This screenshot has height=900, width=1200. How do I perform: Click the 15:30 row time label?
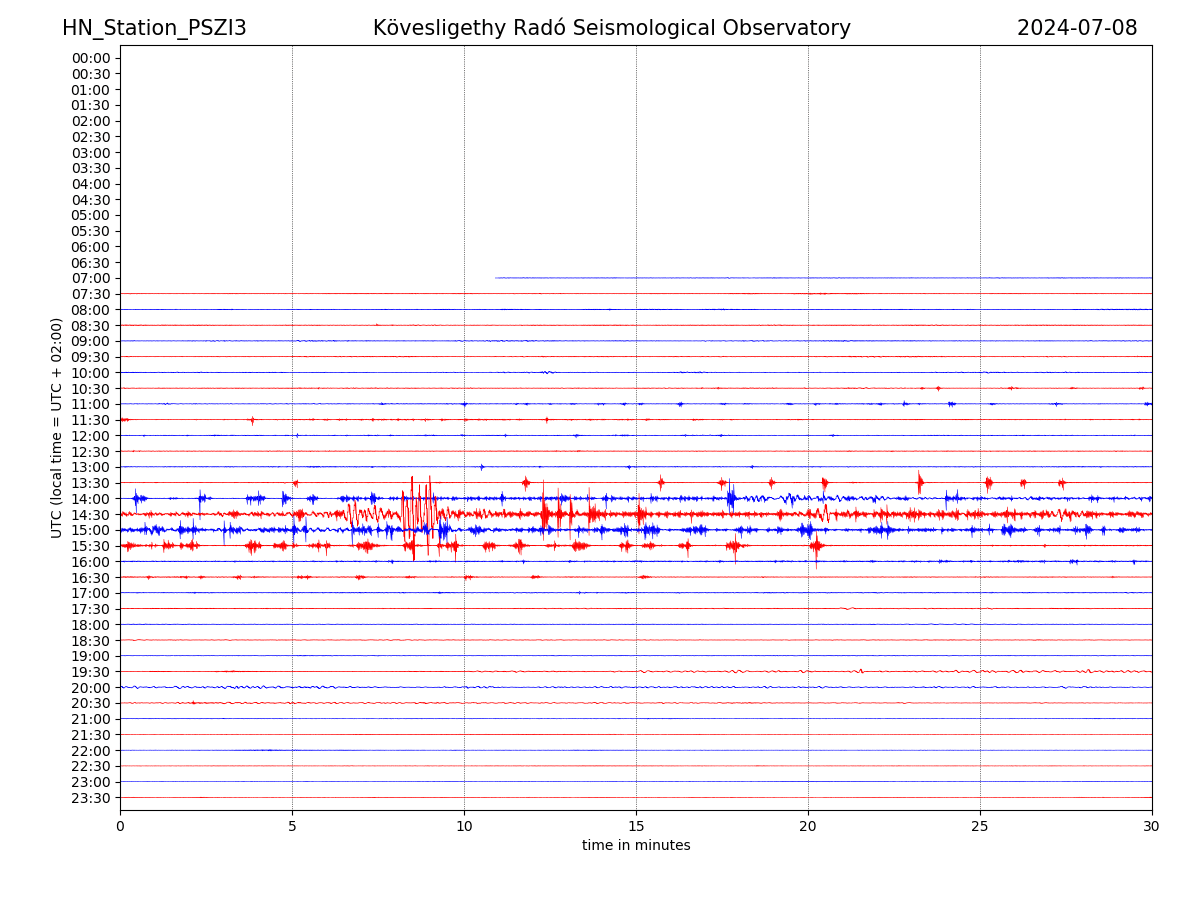click(90, 546)
